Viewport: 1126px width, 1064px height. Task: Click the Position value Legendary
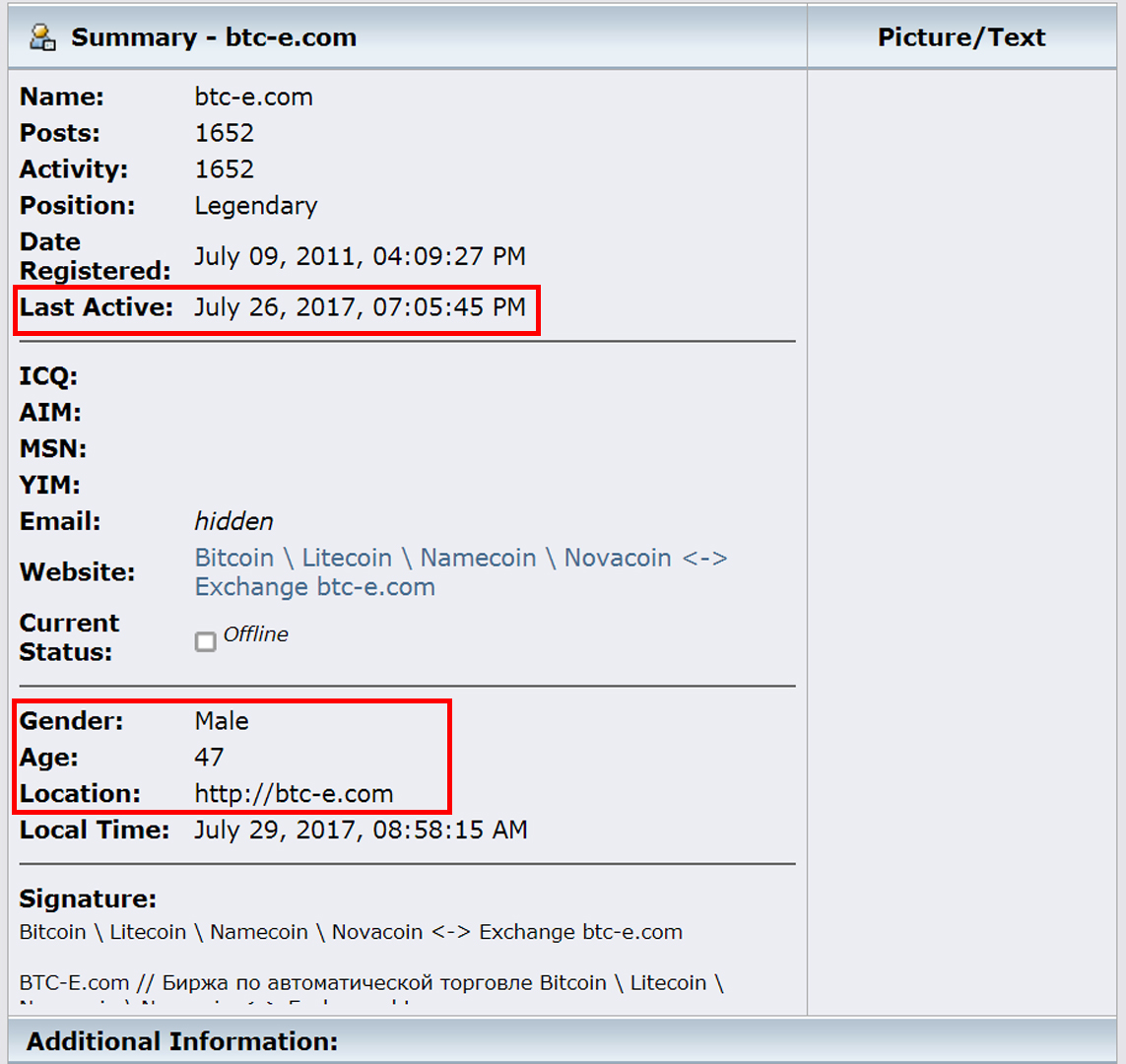point(256,206)
